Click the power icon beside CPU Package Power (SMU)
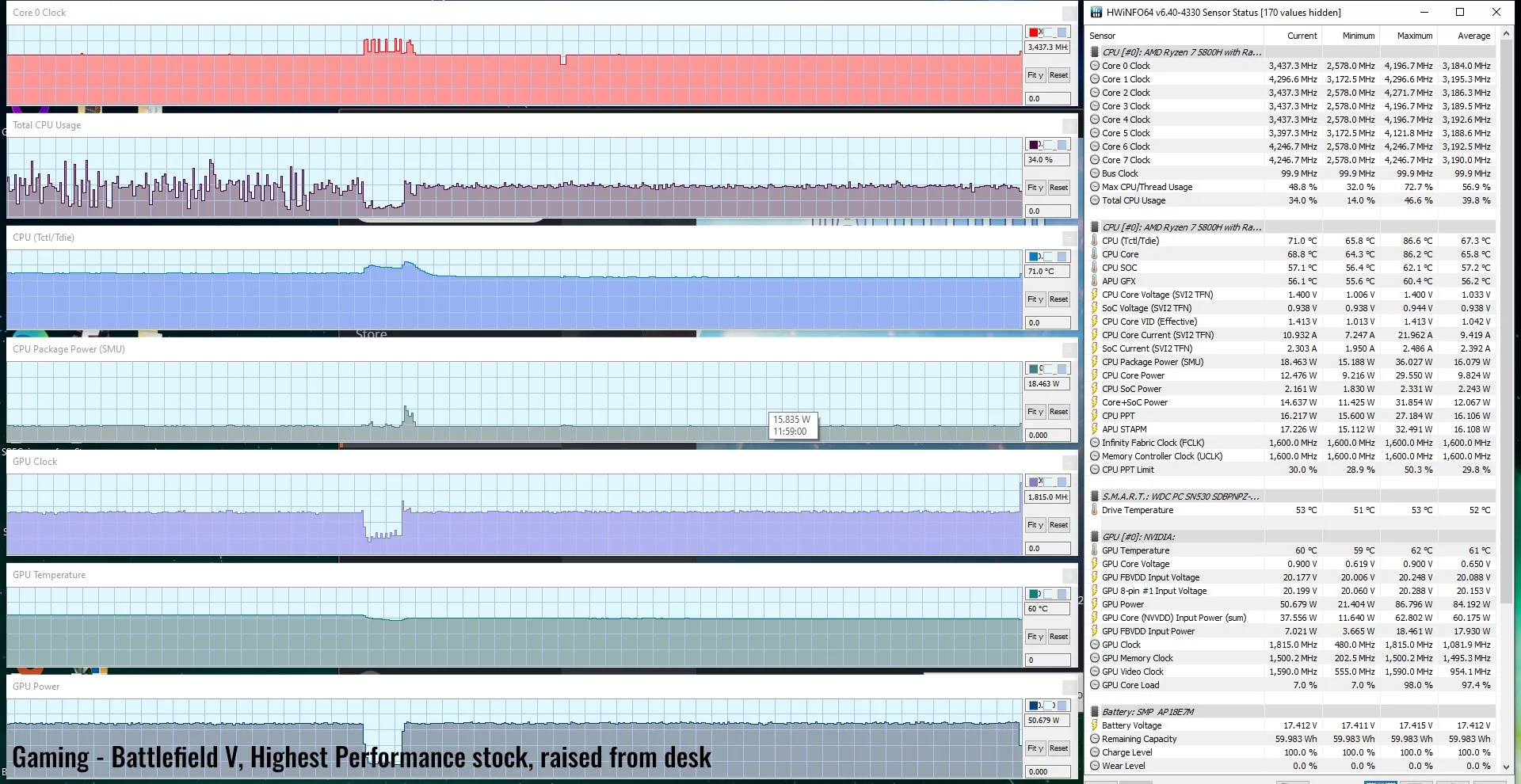 pos(1094,362)
